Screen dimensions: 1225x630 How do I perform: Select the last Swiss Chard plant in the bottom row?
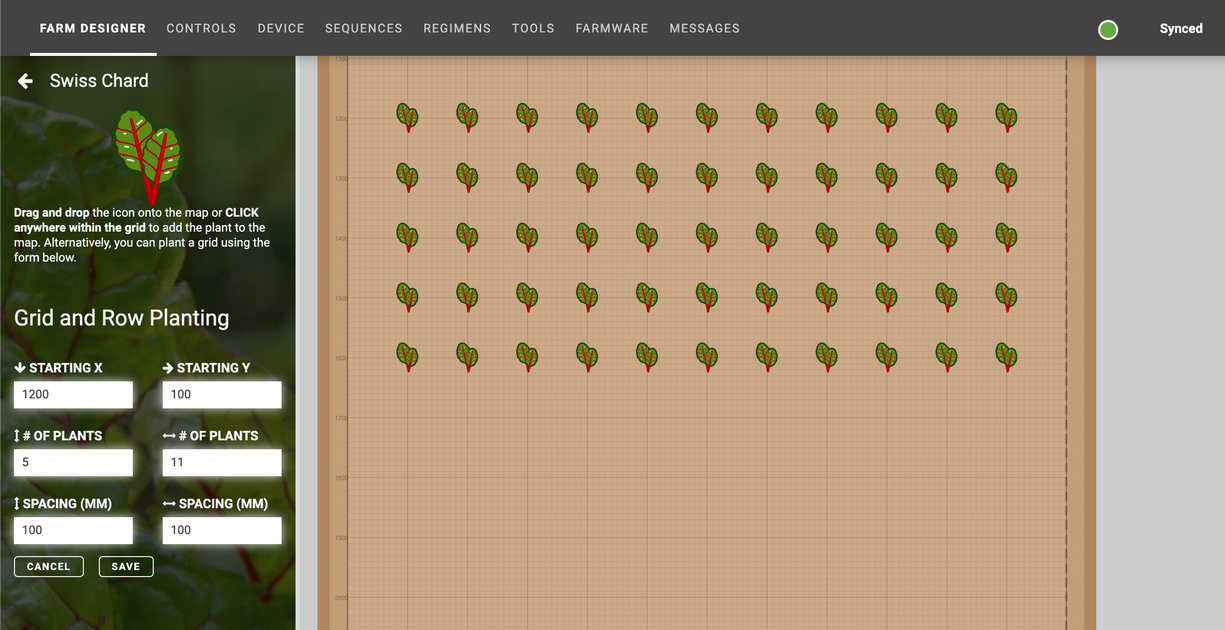[1006, 357]
